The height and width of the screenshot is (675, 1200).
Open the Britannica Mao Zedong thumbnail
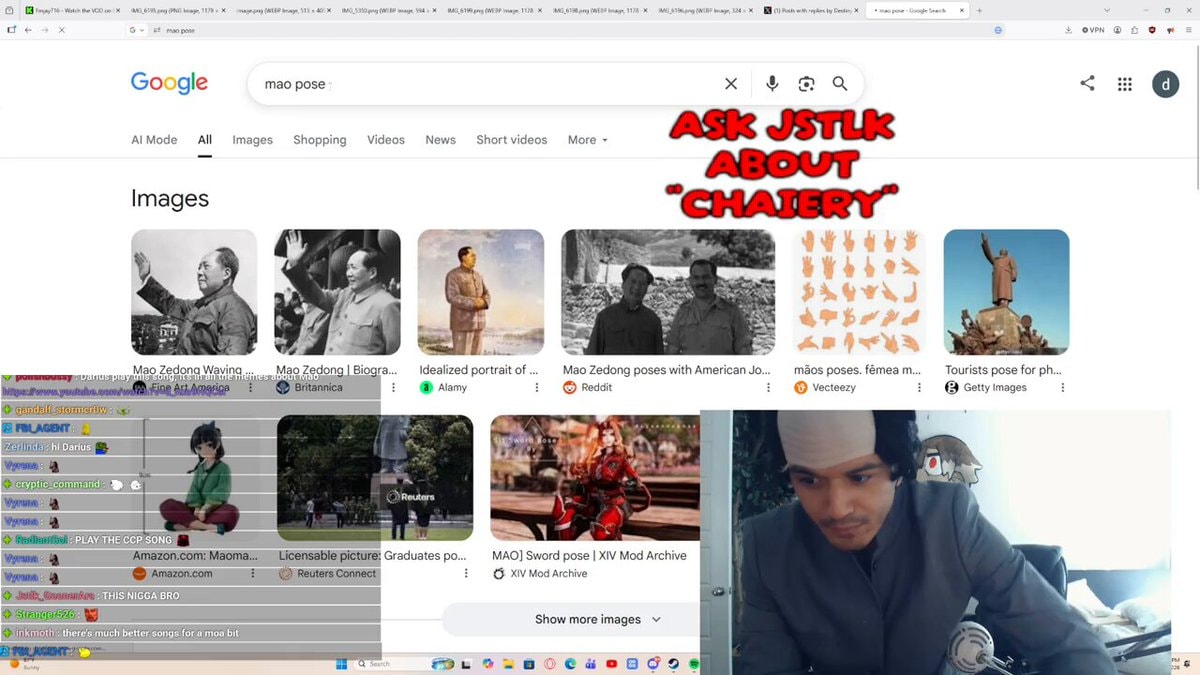(x=337, y=292)
